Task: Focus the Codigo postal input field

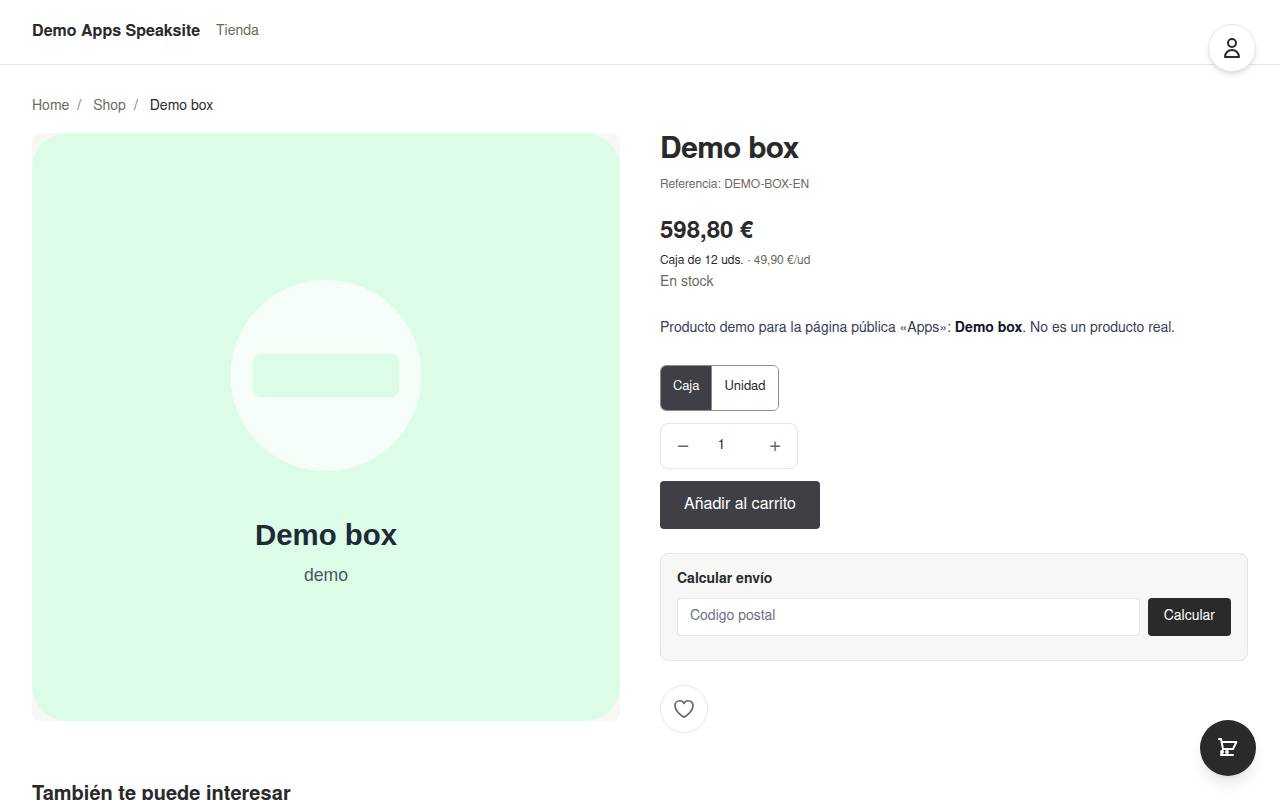Action: coord(908,616)
